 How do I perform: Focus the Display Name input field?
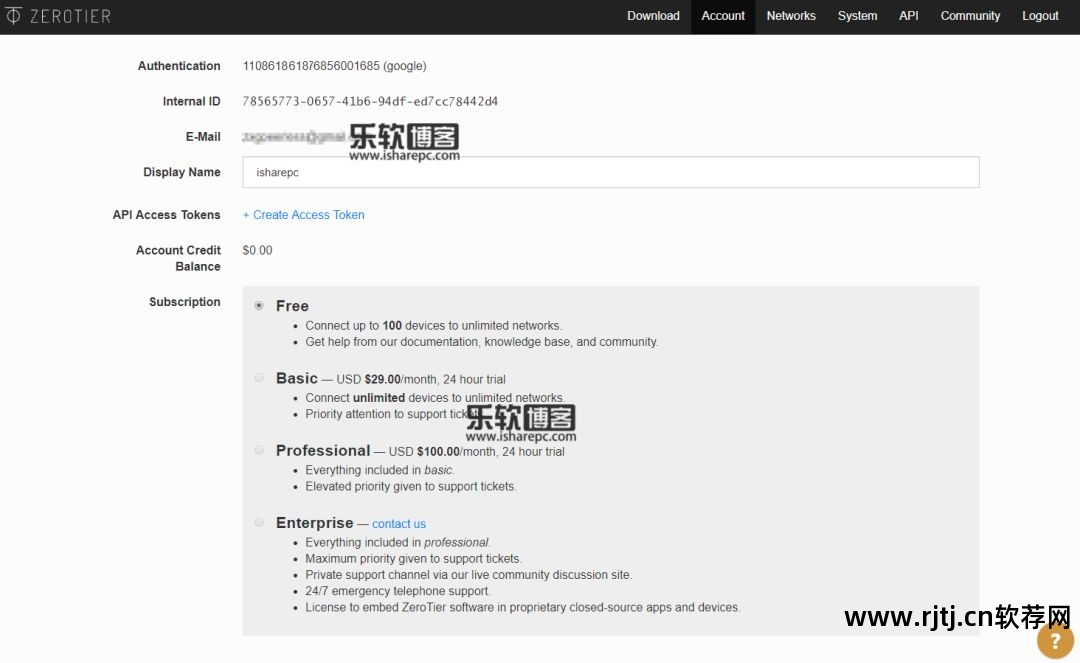point(611,172)
